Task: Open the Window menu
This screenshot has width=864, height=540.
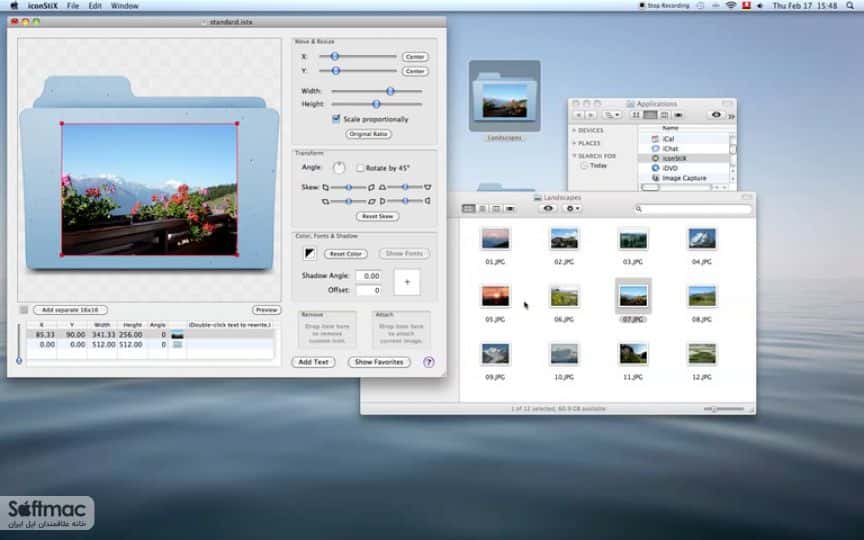Action: (x=125, y=6)
